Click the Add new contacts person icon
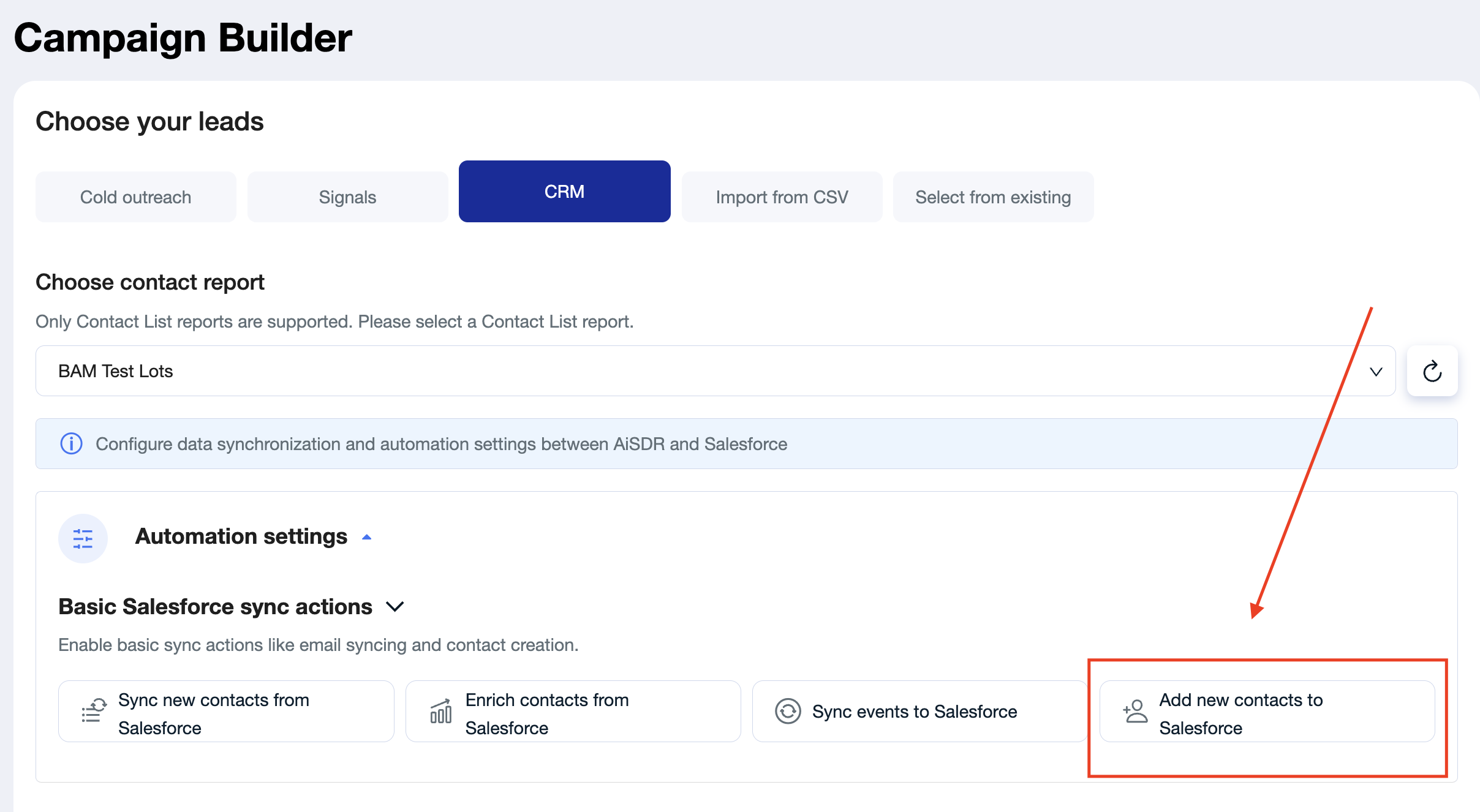The height and width of the screenshot is (812, 1480). (x=1135, y=711)
